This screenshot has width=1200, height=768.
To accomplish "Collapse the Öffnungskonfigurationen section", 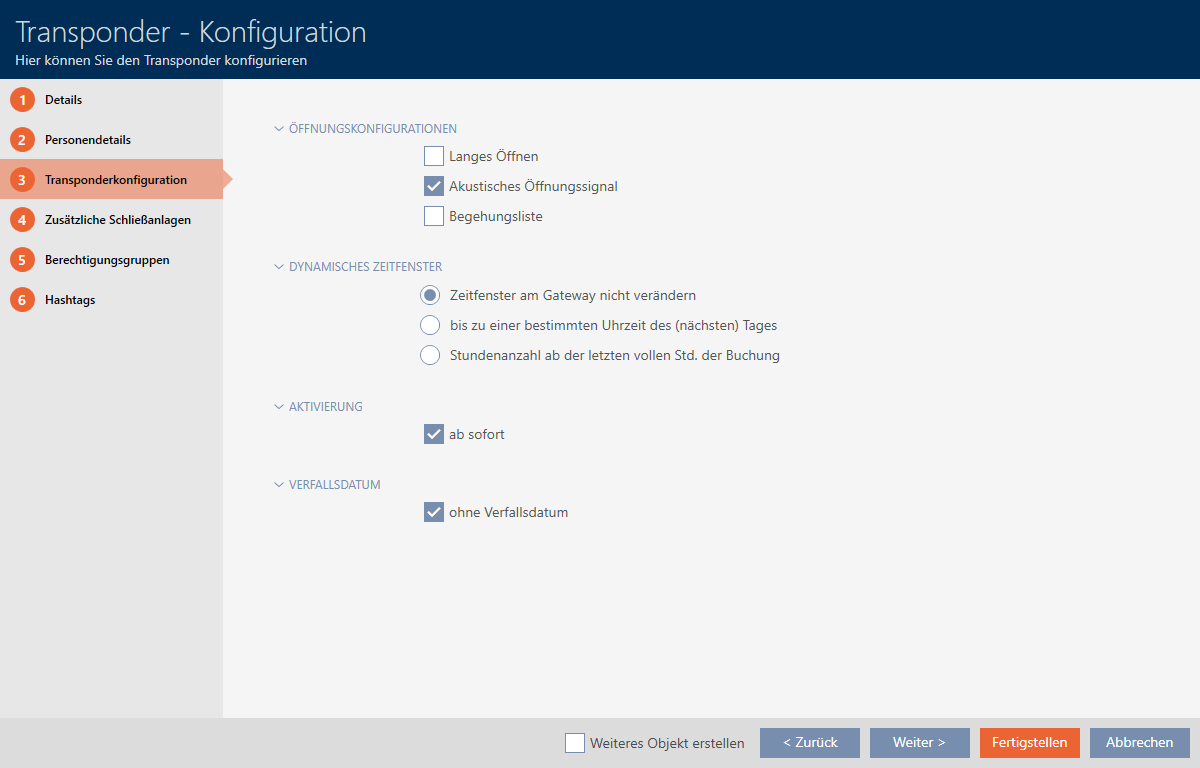I will [279, 129].
